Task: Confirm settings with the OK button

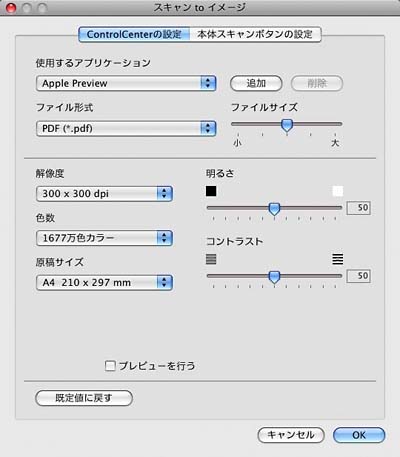Action: click(x=359, y=435)
